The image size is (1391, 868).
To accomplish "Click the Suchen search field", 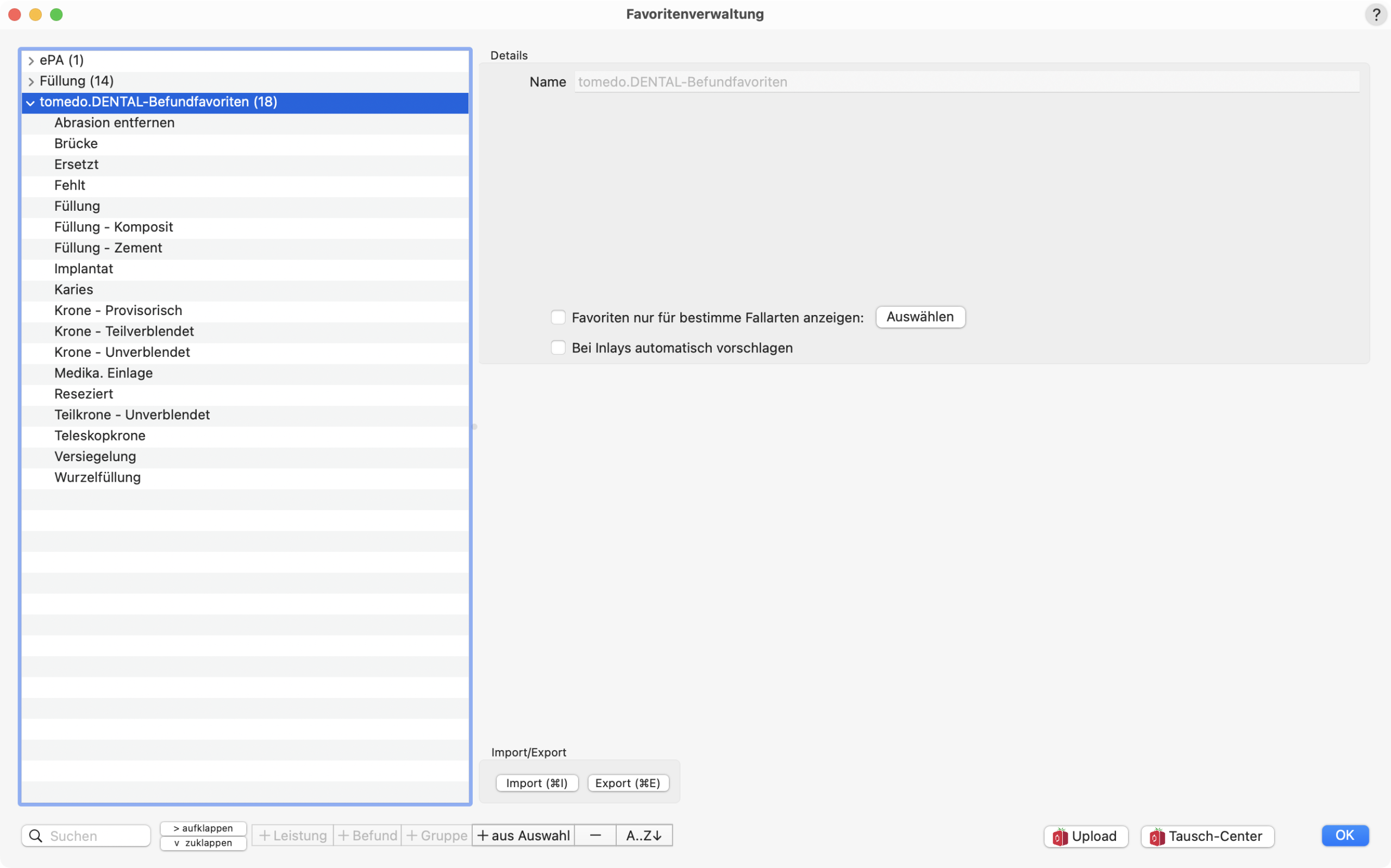I will (x=95, y=836).
